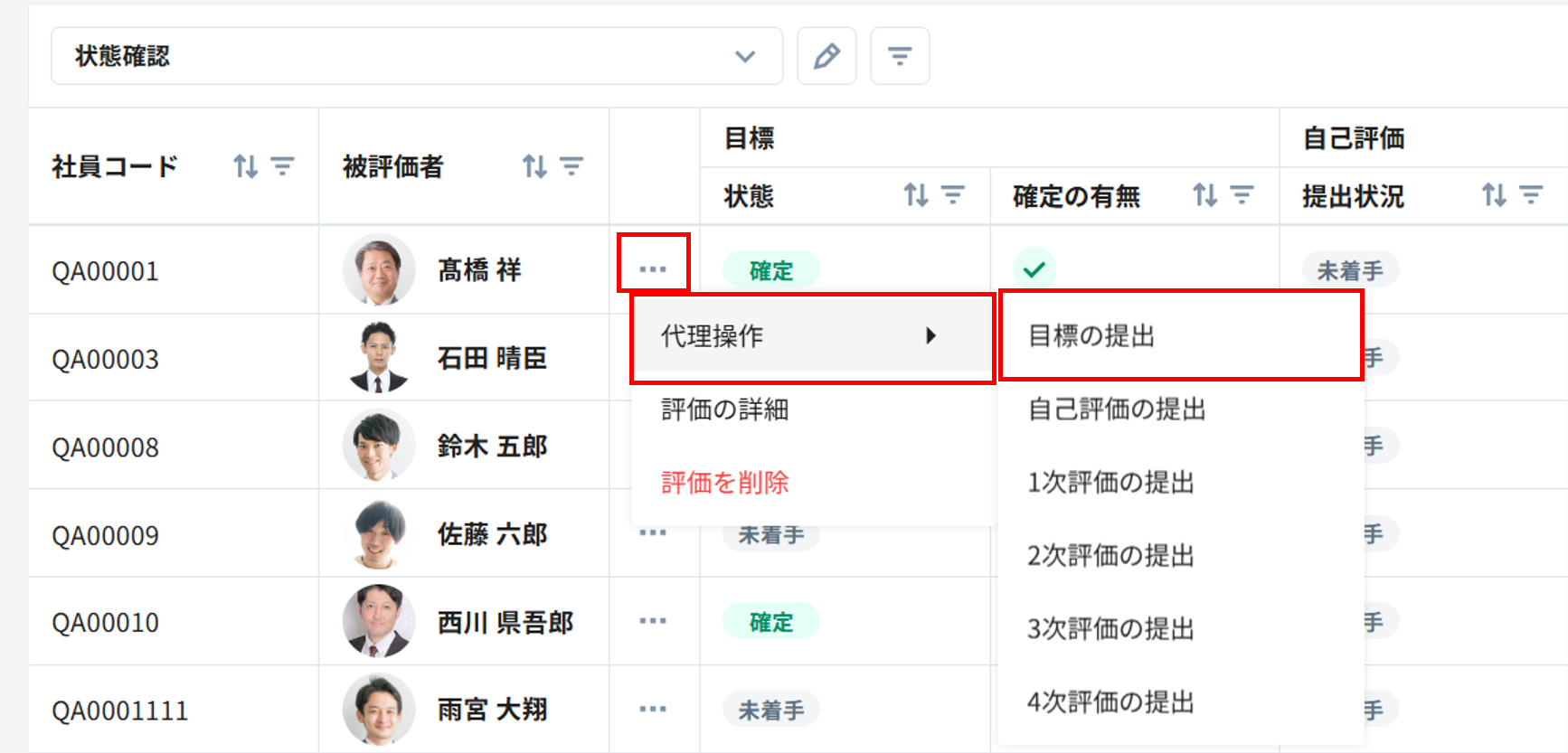Open the three-dot menu for 髙橋 祥
This screenshot has height=753, width=1568.
tap(653, 269)
